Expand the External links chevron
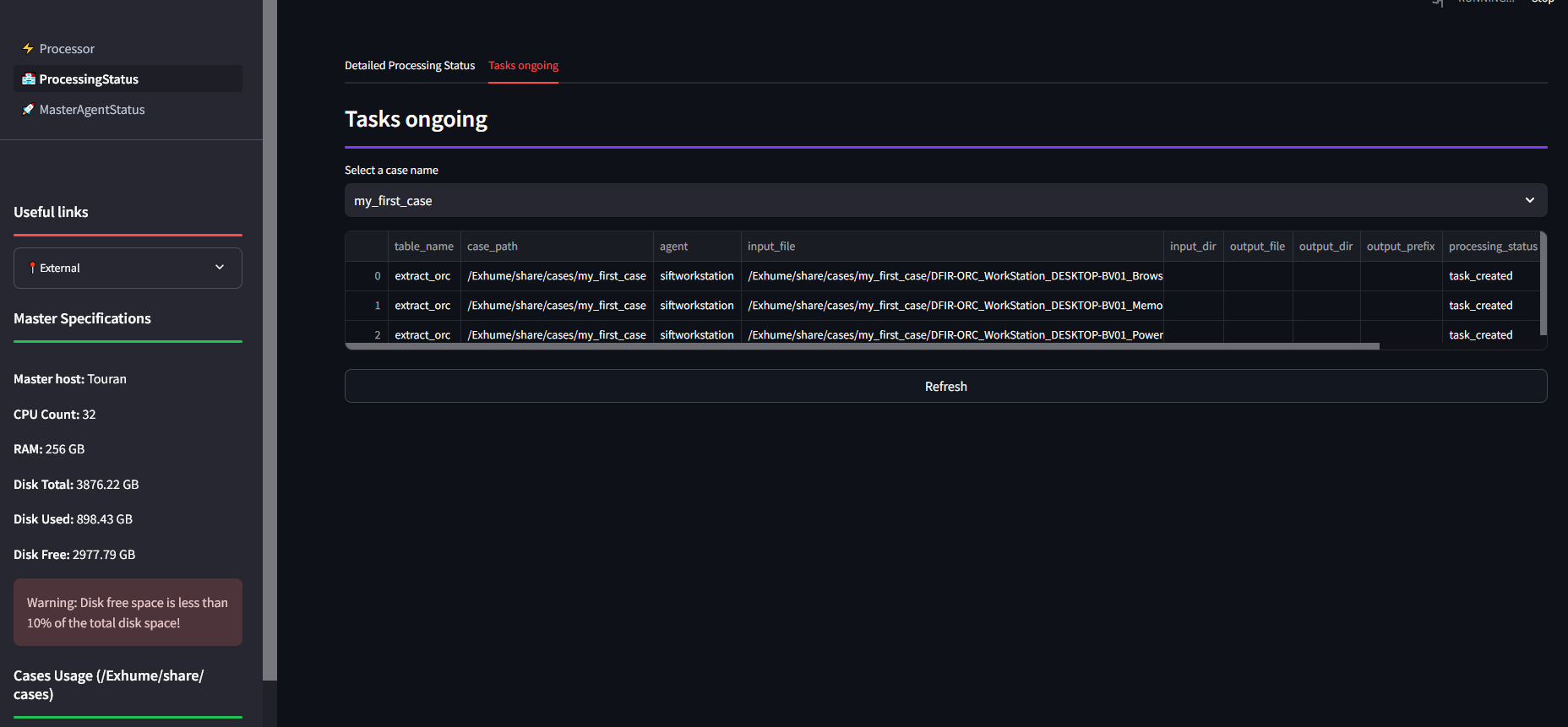1568x727 pixels. tap(220, 267)
